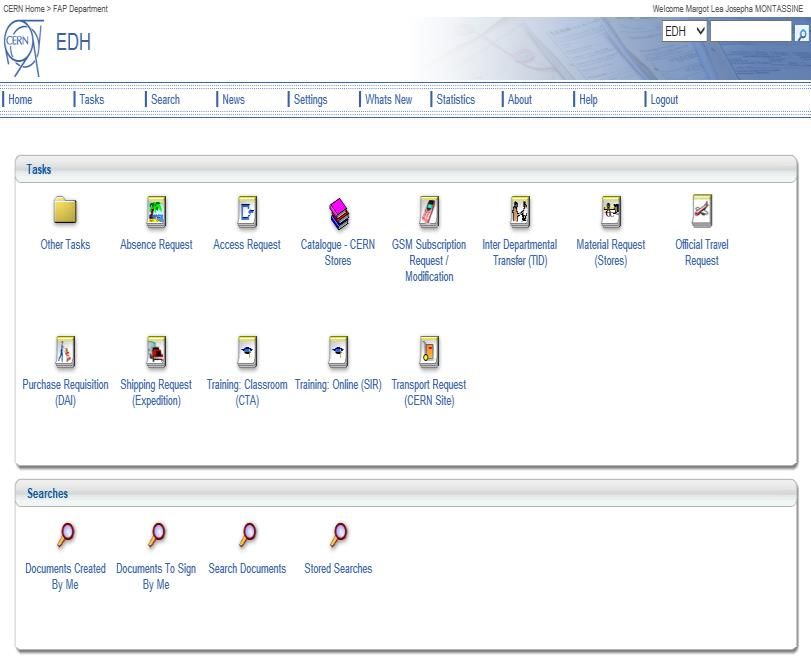The height and width of the screenshot is (668, 811).
Task: Click the 'Training: Classroom (CTA)' text link
Action: [x=247, y=392]
